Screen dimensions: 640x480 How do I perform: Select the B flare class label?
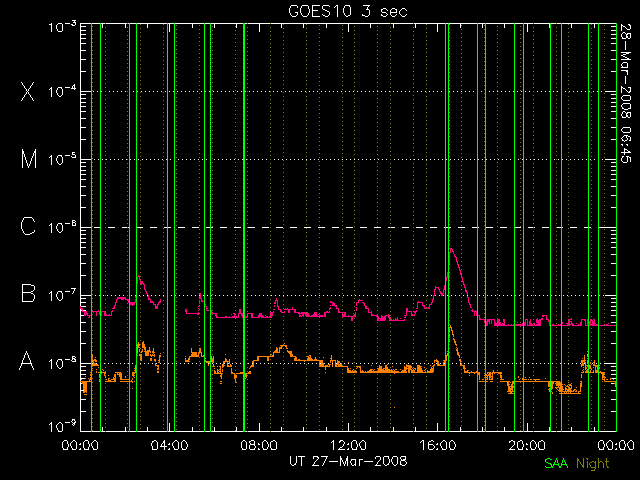[x=28, y=293]
